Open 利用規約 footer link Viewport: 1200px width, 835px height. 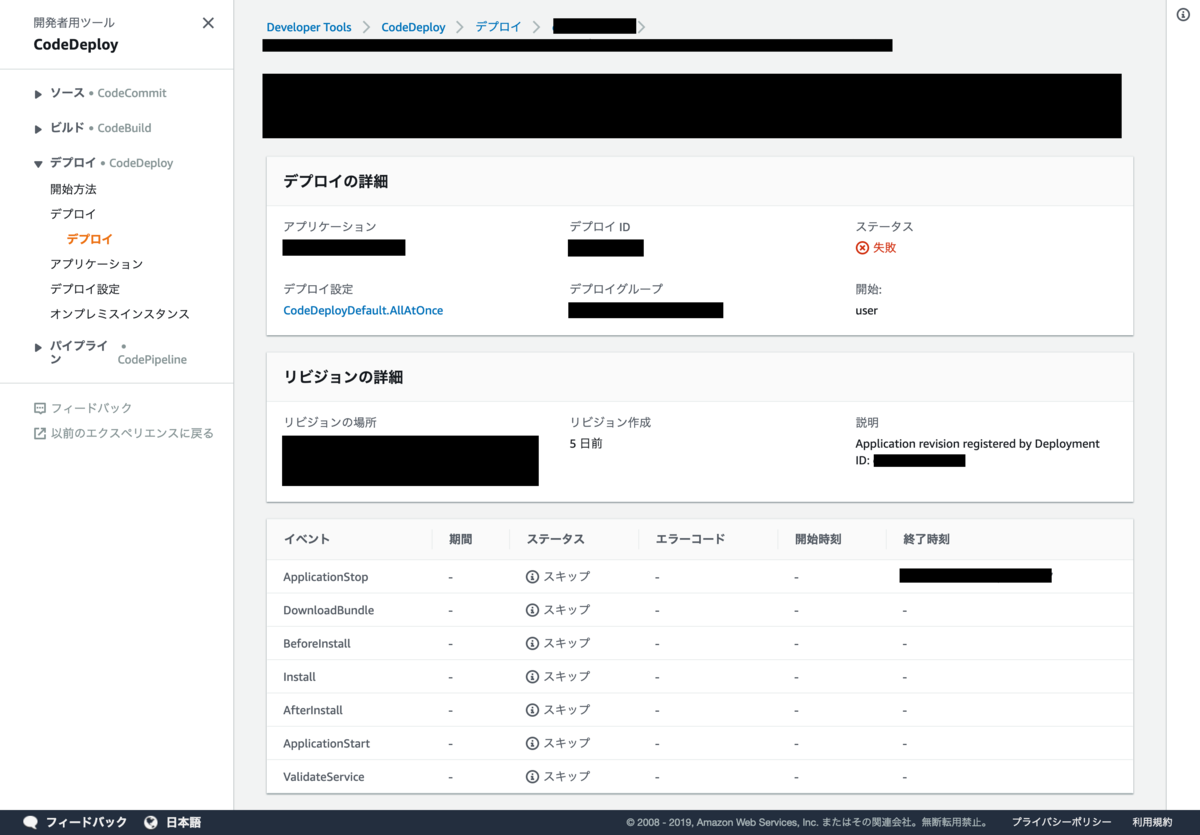(1152, 822)
